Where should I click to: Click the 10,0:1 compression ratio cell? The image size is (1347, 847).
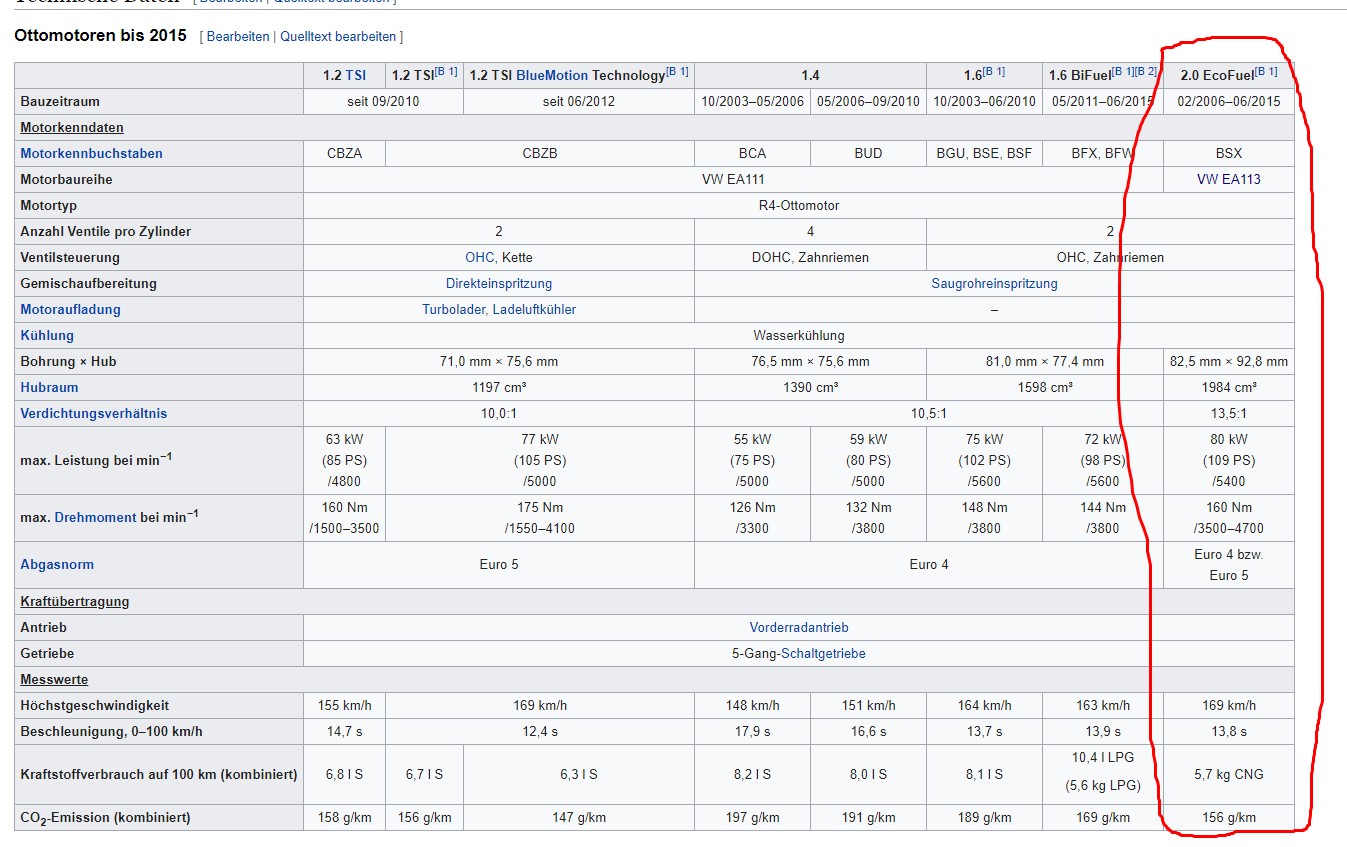click(x=499, y=413)
